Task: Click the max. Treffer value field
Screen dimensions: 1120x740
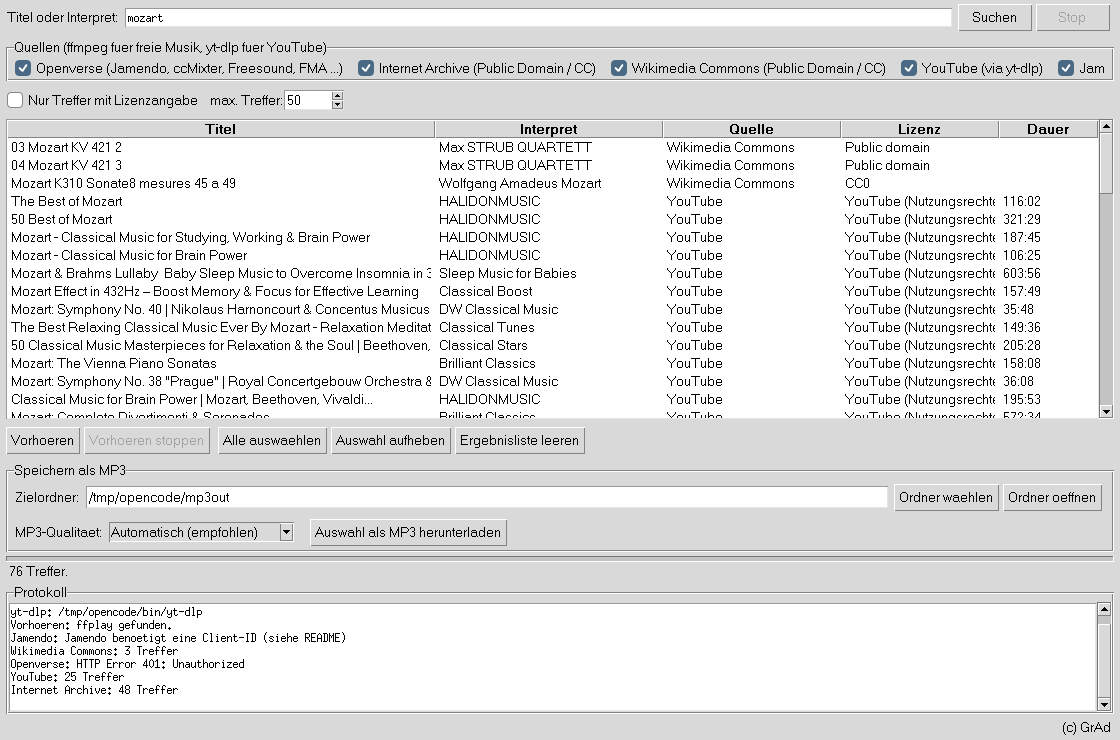Action: 308,100
